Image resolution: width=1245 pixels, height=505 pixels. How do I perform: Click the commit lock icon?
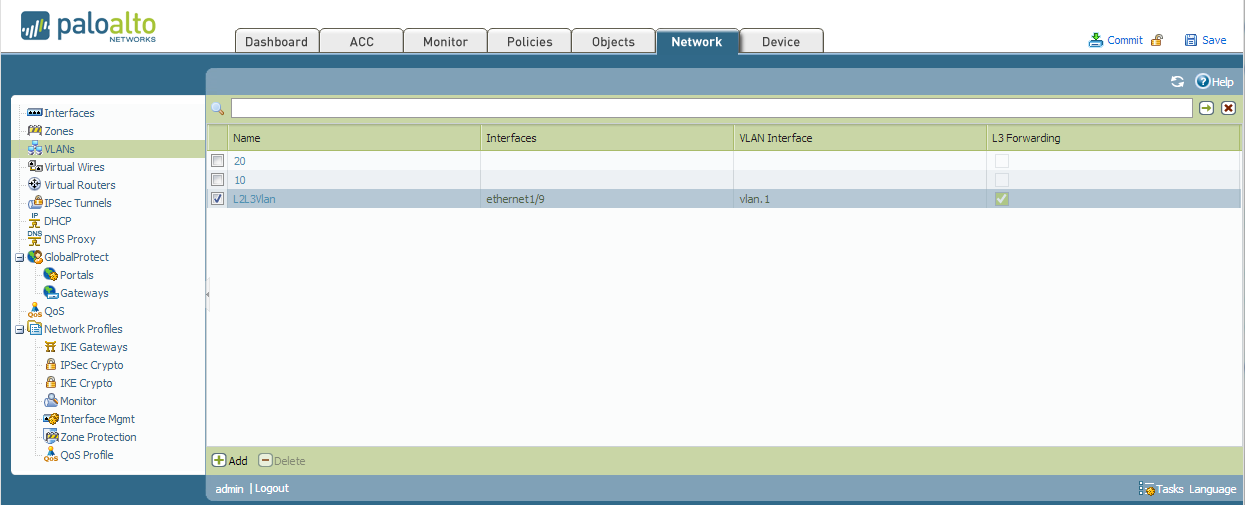pyautogui.click(x=1157, y=40)
